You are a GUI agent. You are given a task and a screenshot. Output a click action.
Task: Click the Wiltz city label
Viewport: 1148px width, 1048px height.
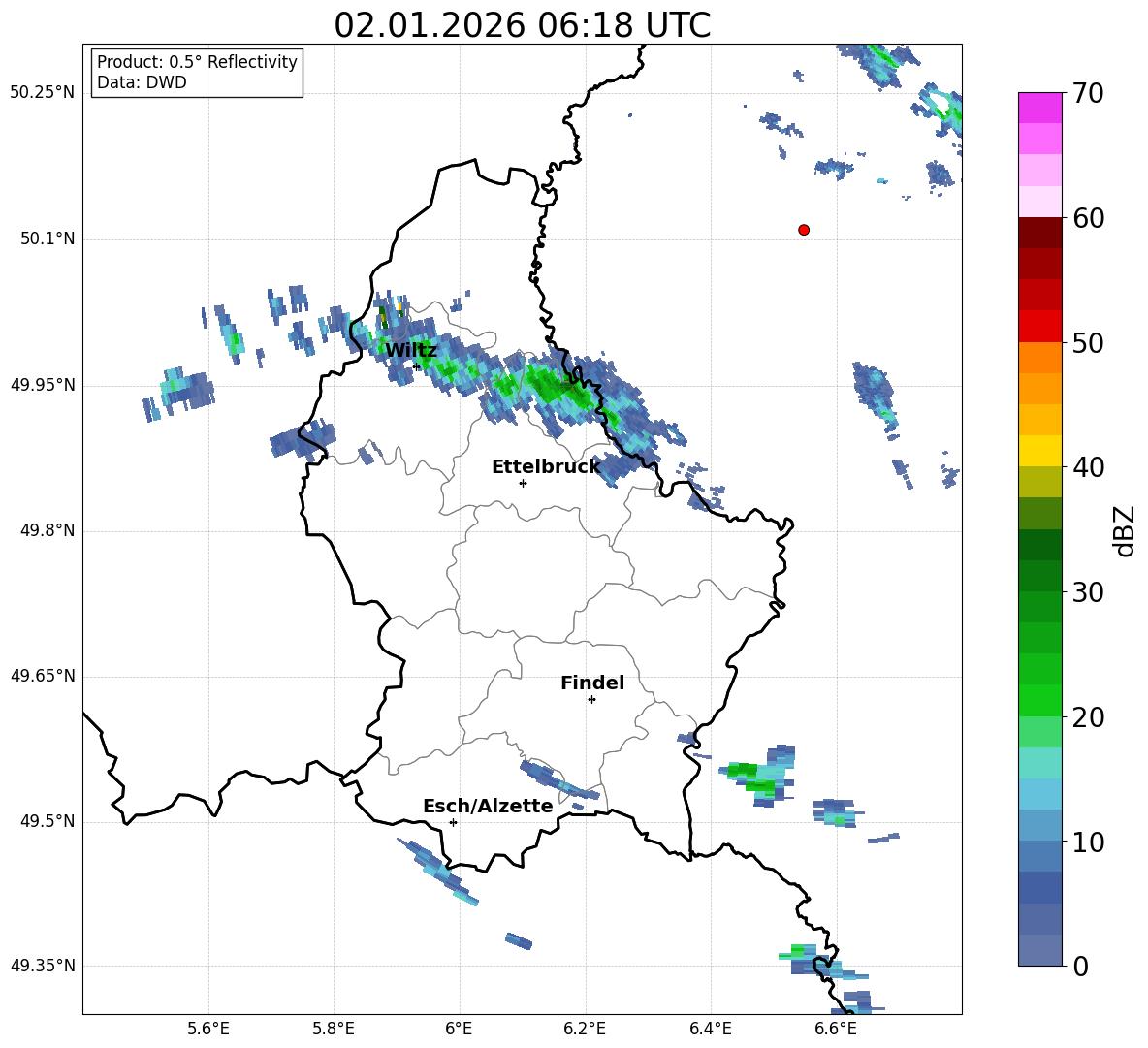pyautogui.click(x=411, y=350)
